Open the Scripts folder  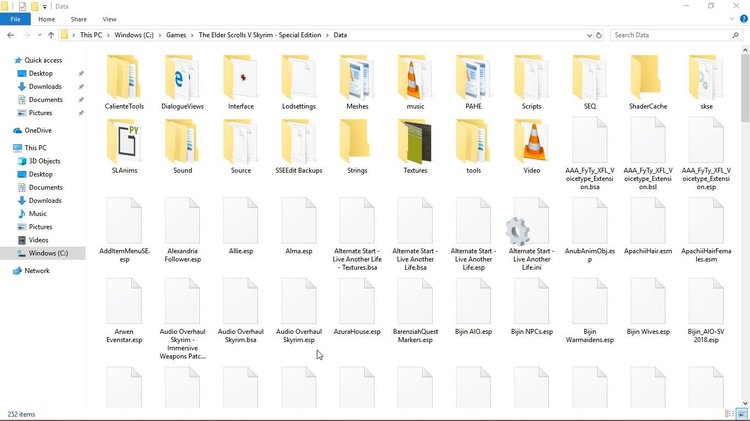(531, 82)
